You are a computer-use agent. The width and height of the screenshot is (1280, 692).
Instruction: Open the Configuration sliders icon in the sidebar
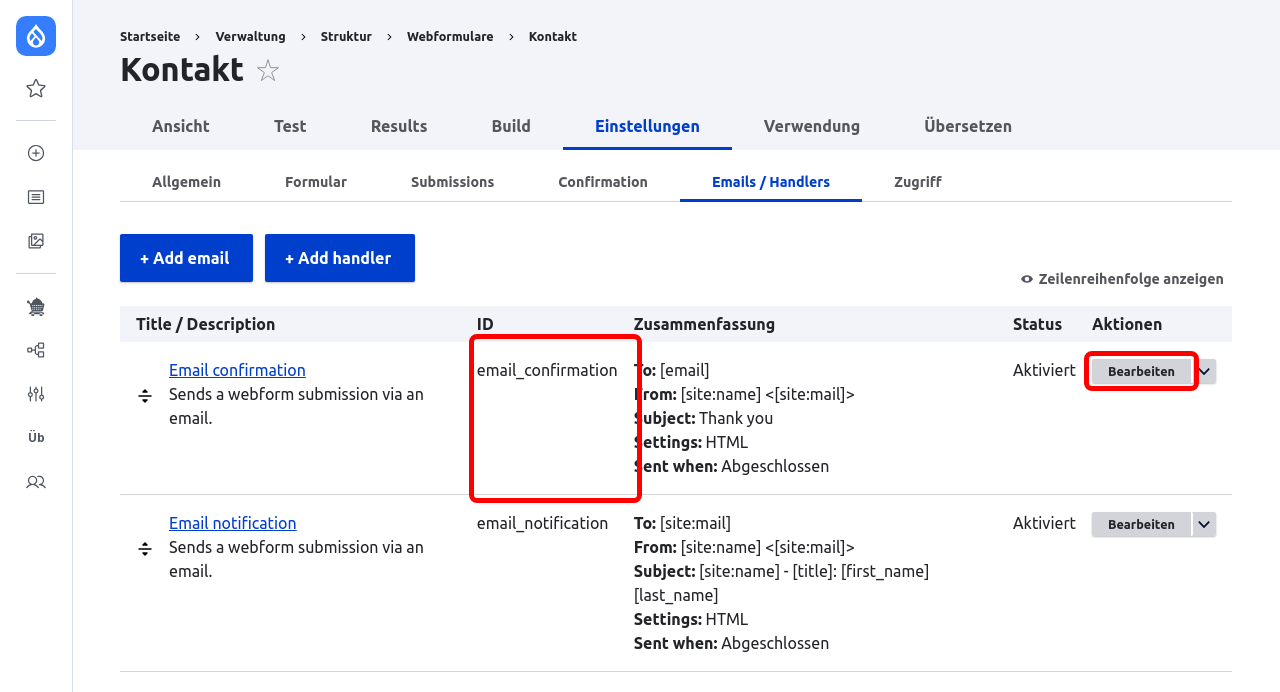point(36,394)
